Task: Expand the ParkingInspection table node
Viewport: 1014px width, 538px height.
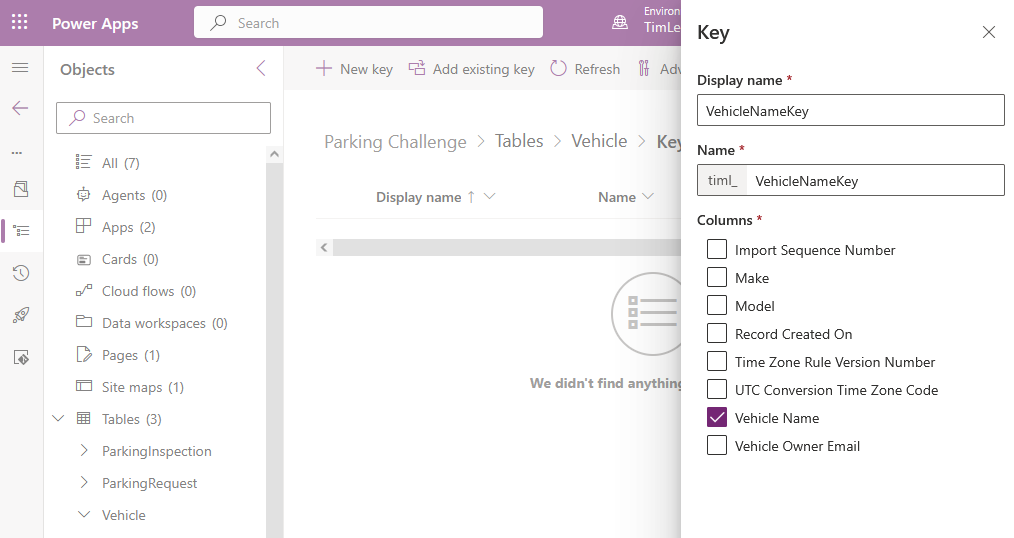Action: tap(84, 451)
